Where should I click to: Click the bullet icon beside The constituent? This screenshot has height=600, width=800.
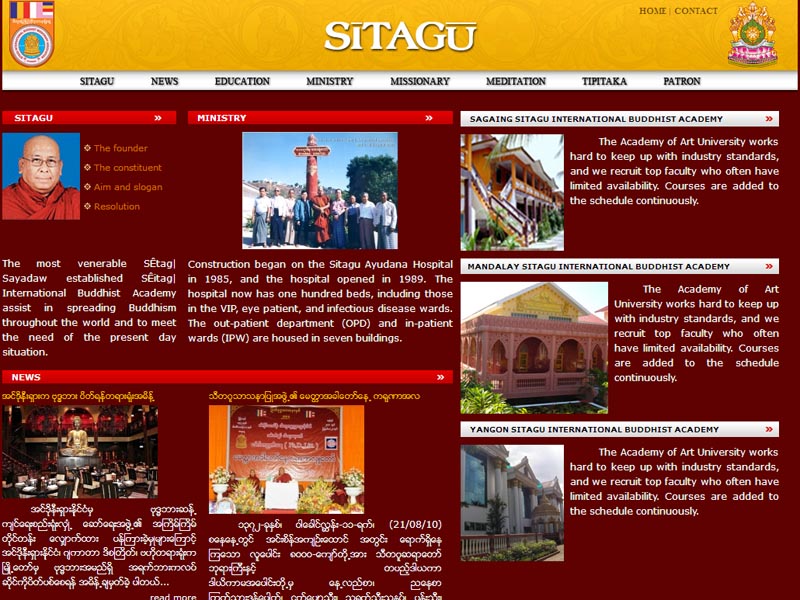click(87, 167)
